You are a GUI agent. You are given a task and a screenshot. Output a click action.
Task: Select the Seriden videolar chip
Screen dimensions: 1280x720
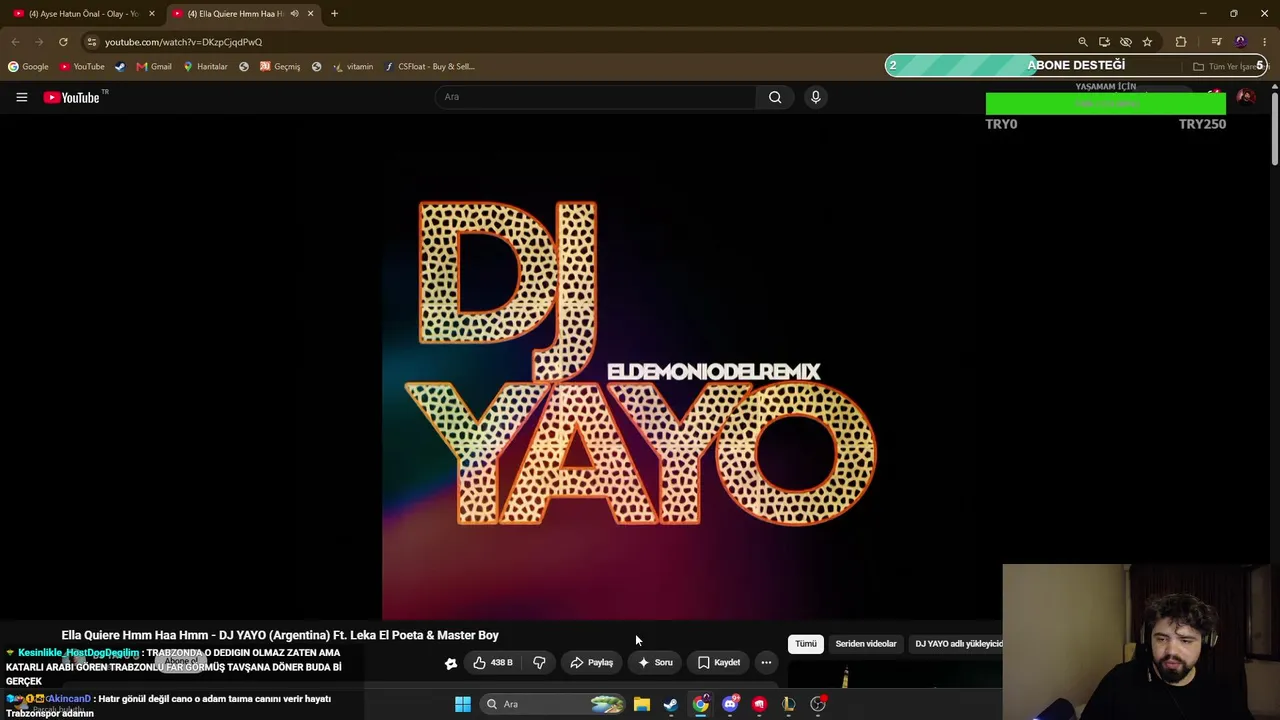click(x=866, y=644)
